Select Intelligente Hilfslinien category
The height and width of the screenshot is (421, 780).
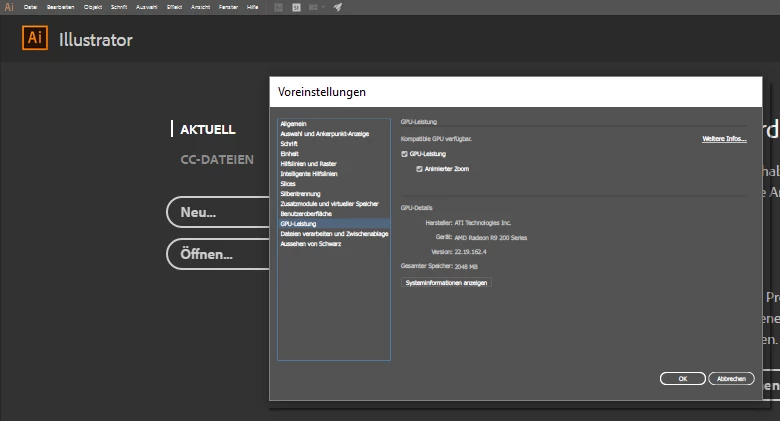coord(334,174)
